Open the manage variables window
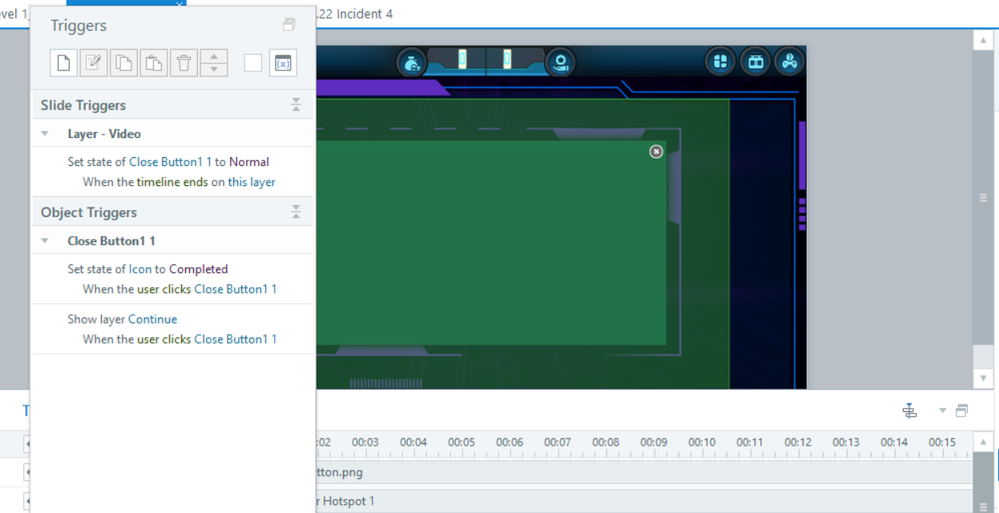This screenshot has width=999, height=513. pos(283,63)
